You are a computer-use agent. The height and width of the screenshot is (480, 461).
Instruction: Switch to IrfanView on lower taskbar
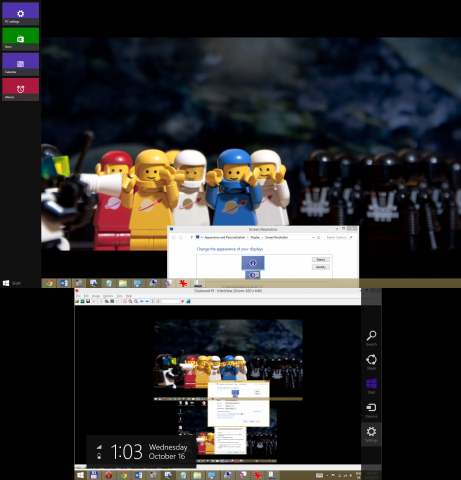(257, 475)
